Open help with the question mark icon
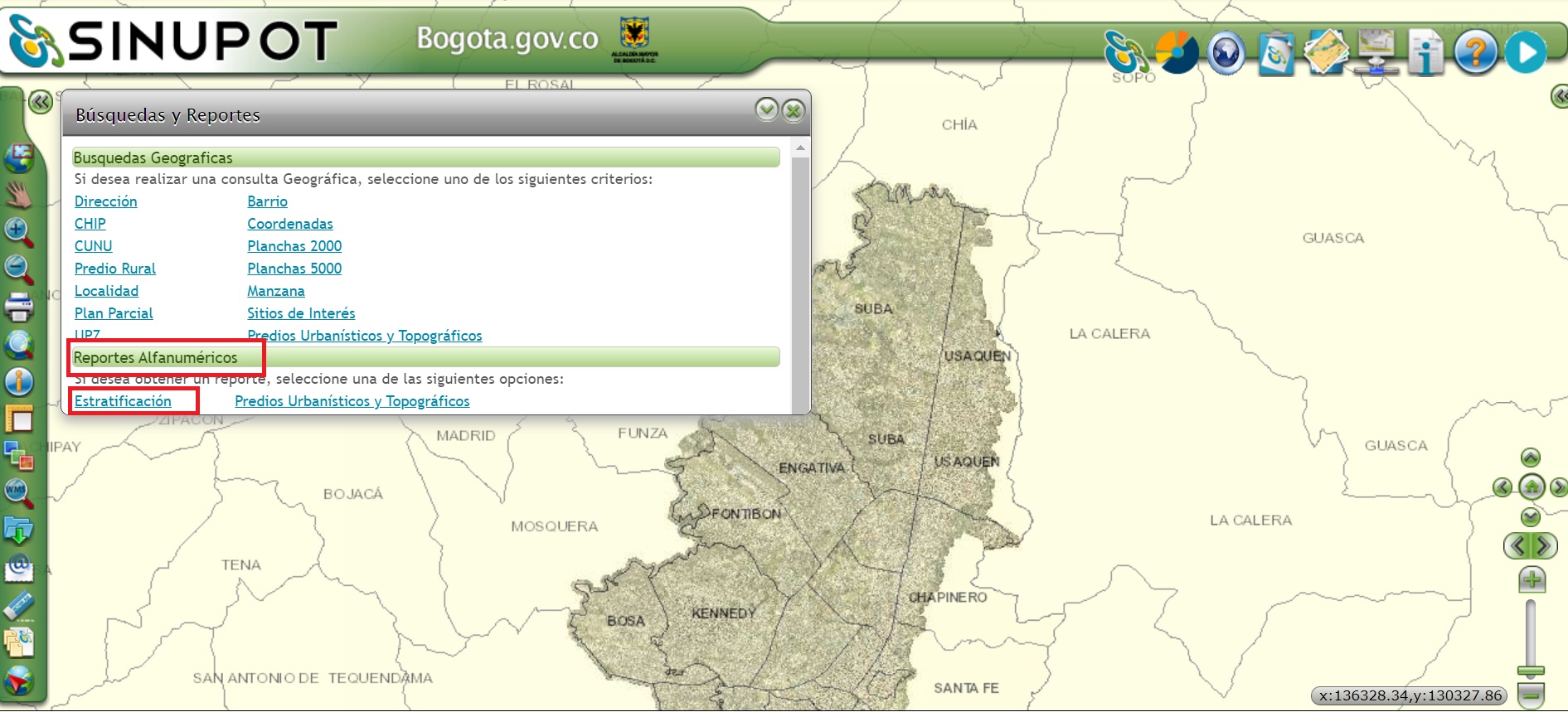 click(x=1475, y=52)
